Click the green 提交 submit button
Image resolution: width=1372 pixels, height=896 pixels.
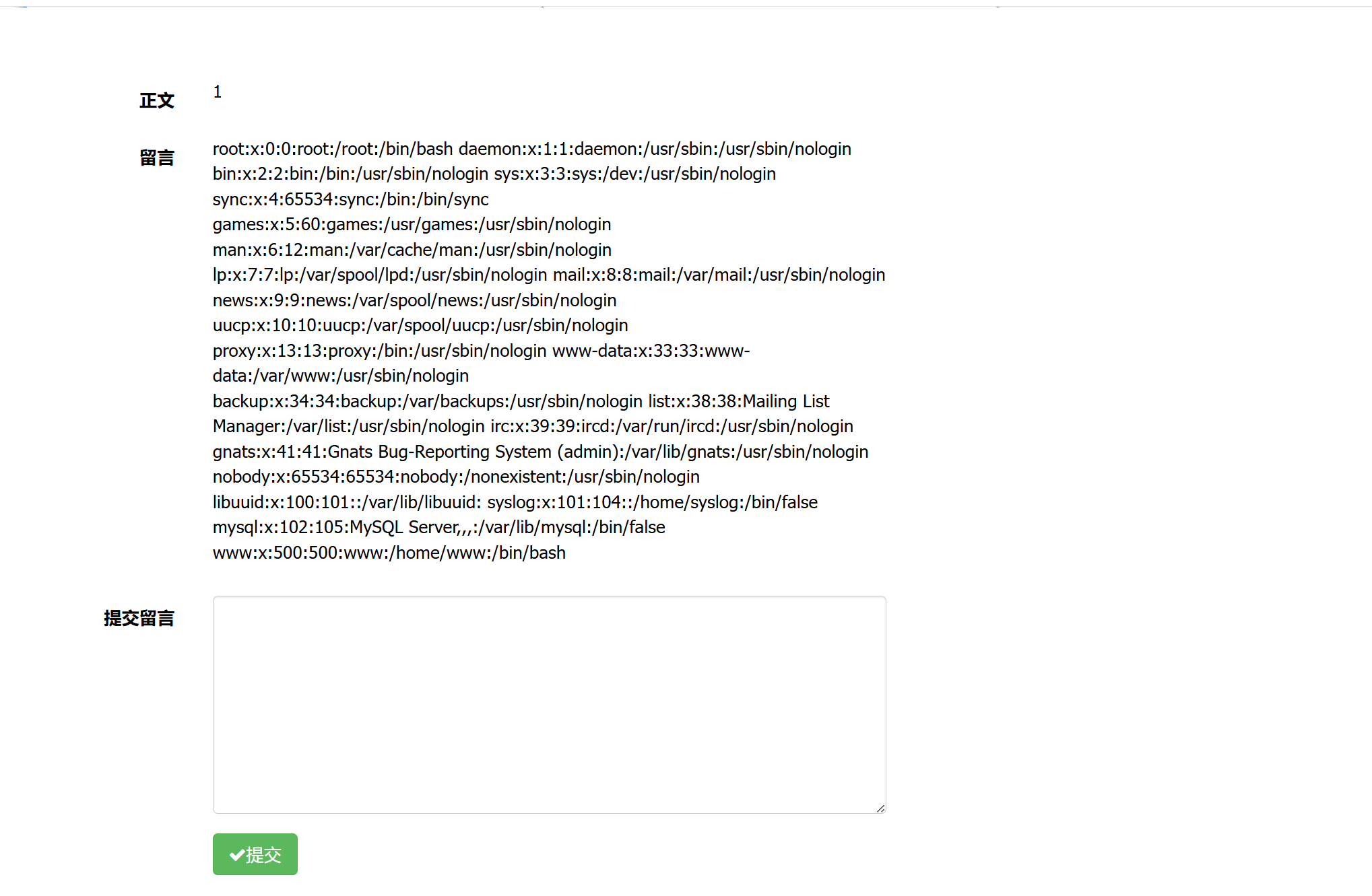255,854
